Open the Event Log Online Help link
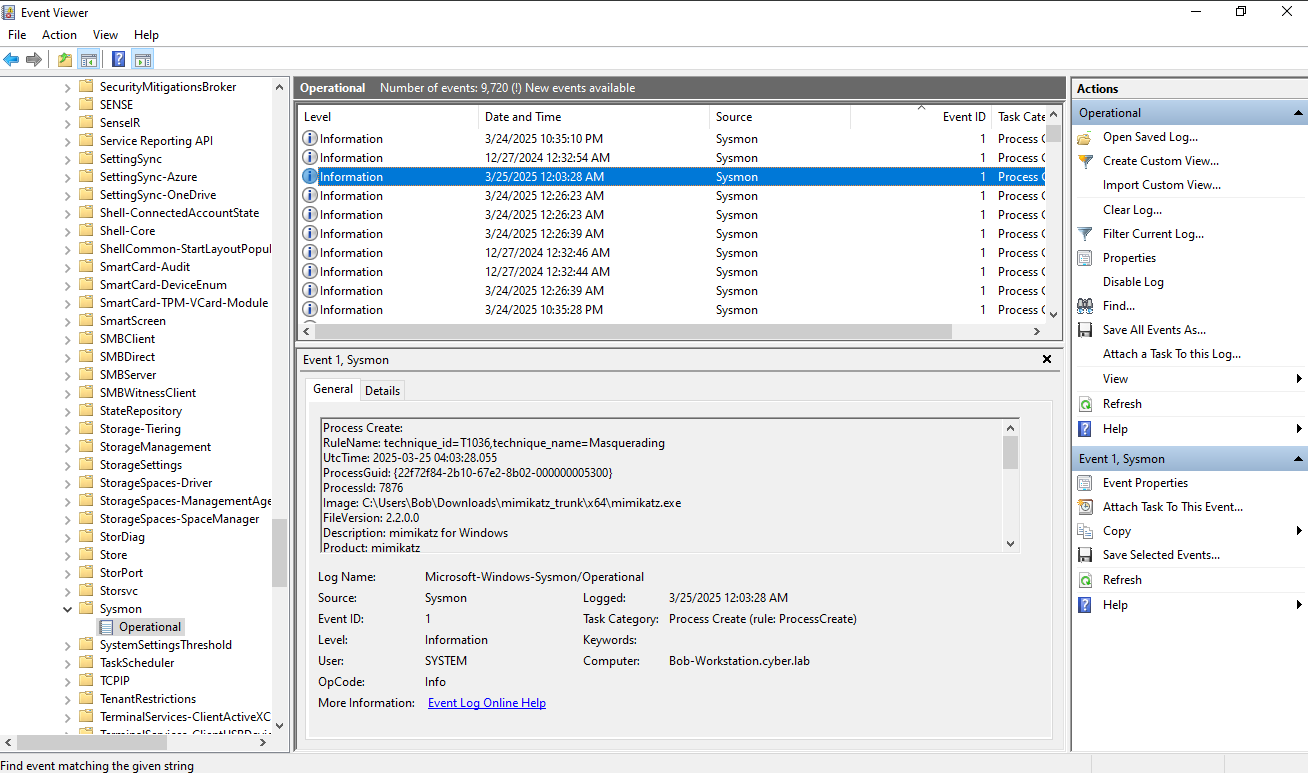The image size is (1308, 773). point(486,703)
